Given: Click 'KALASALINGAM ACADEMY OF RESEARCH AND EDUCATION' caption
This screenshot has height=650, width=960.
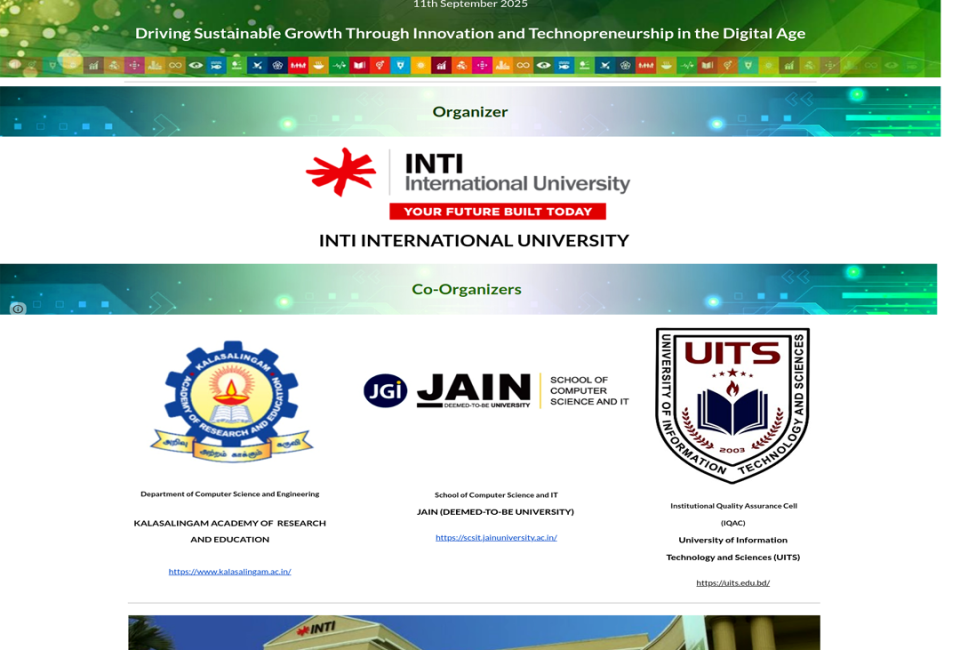Looking at the screenshot, I should pyautogui.click(x=230, y=531).
